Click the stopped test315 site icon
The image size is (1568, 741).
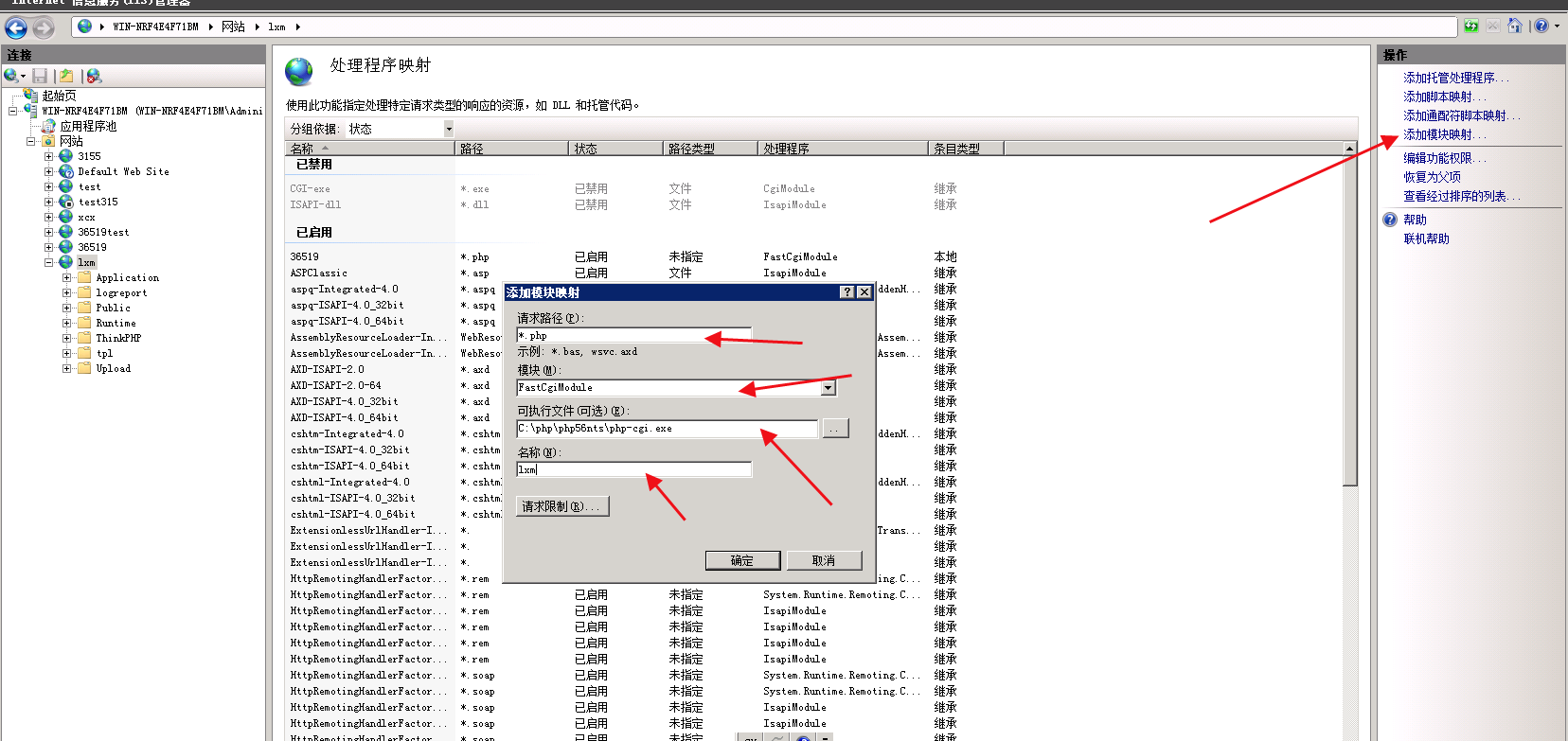(x=66, y=202)
